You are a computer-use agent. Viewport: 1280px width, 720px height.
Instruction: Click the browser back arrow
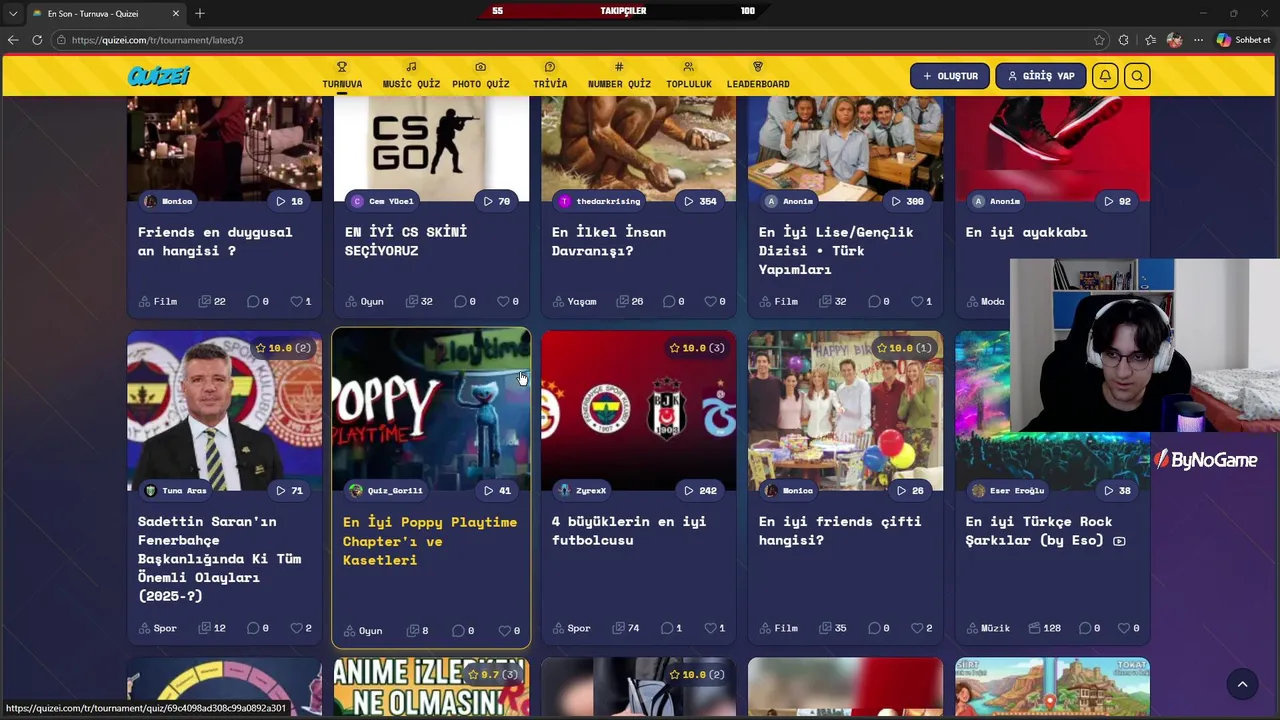(x=13, y=40)
